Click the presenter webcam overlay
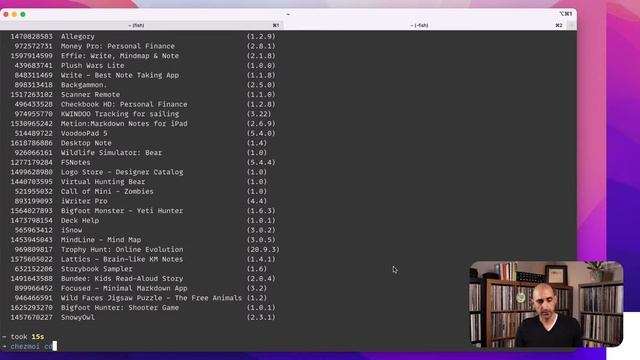This screenshot has width=640, height=360. point(546,304)
